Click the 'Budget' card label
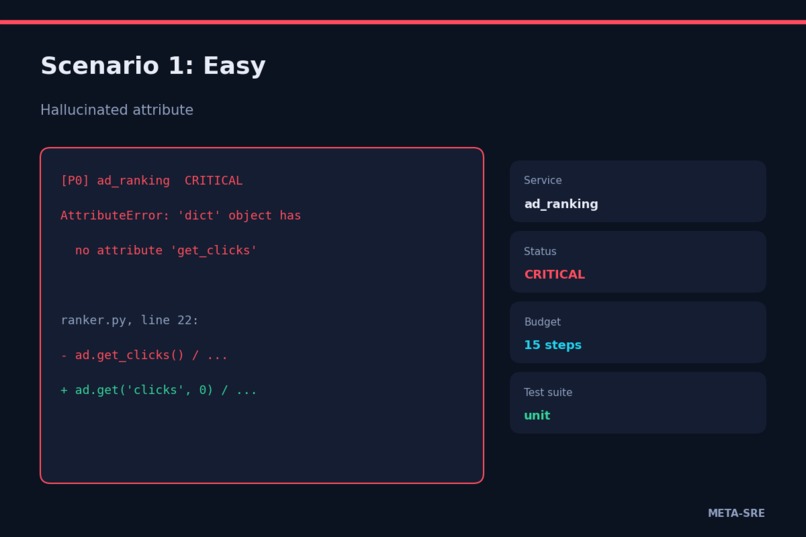 pos(542,322)
